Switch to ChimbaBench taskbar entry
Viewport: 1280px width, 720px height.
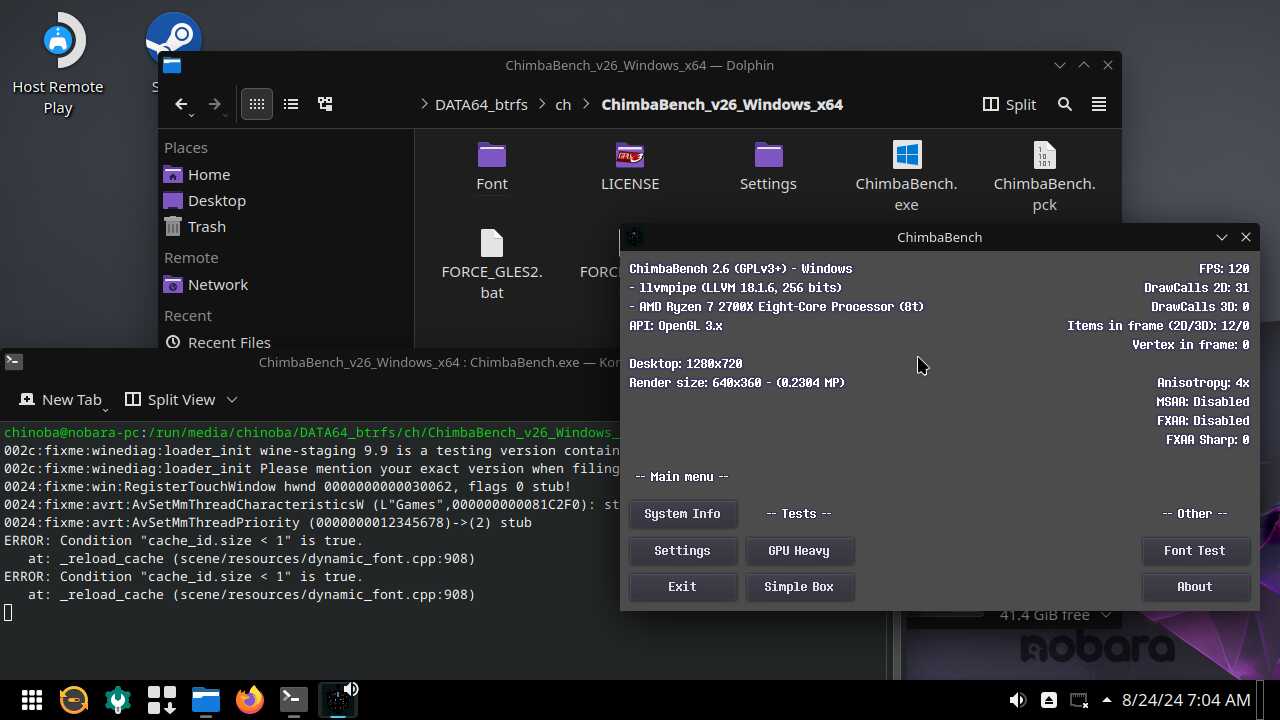click(x=338, y=700)
